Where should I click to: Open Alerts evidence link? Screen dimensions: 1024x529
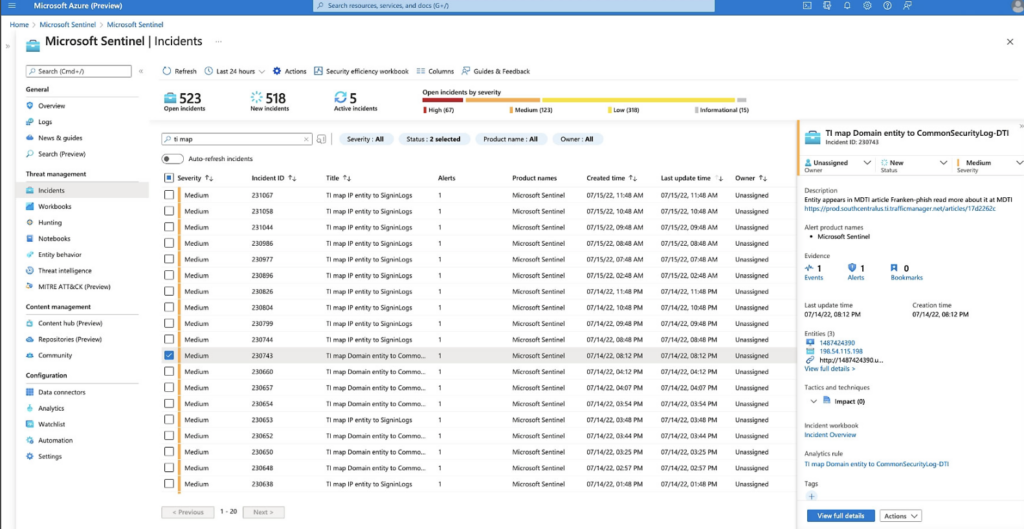pos(856,278)
